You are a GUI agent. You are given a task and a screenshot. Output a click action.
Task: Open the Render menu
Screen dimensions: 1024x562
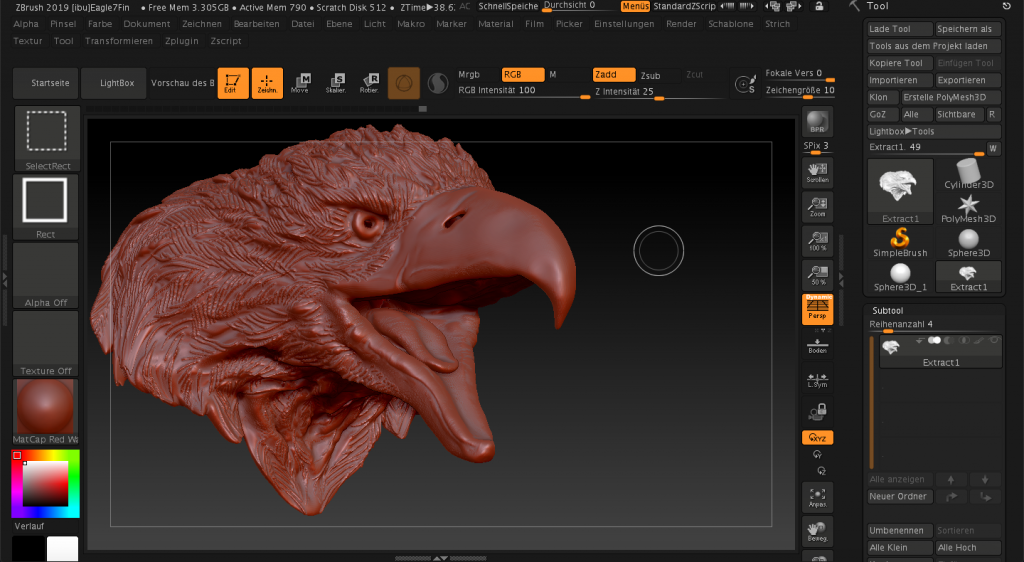(x=681, y=23)
